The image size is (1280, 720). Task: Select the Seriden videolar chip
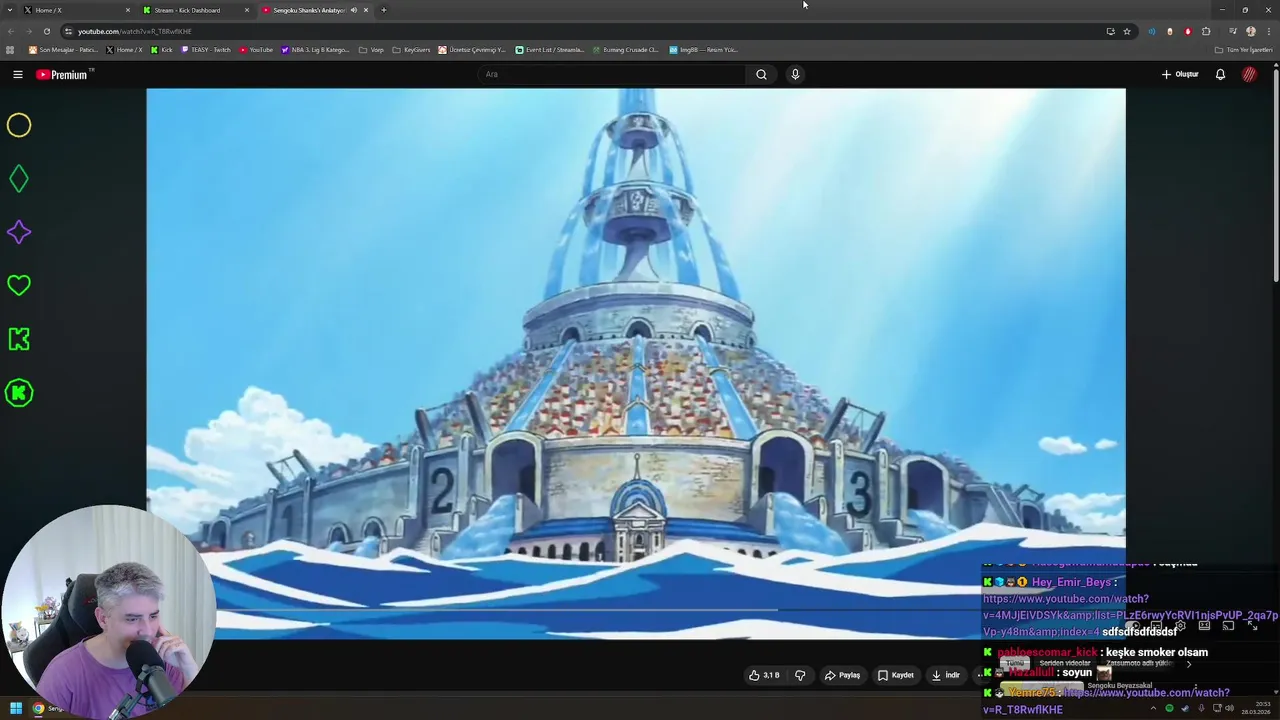[1065, 663]
